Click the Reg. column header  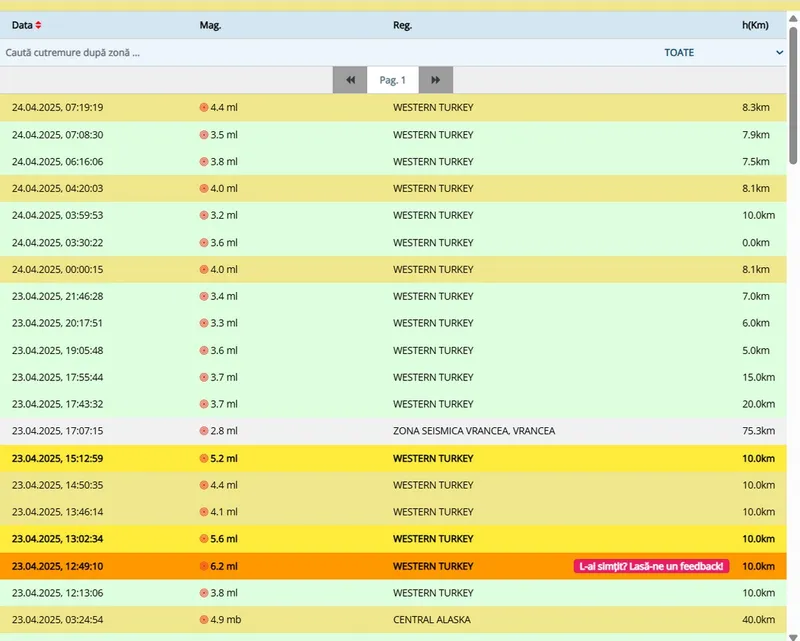pos(403,25)
